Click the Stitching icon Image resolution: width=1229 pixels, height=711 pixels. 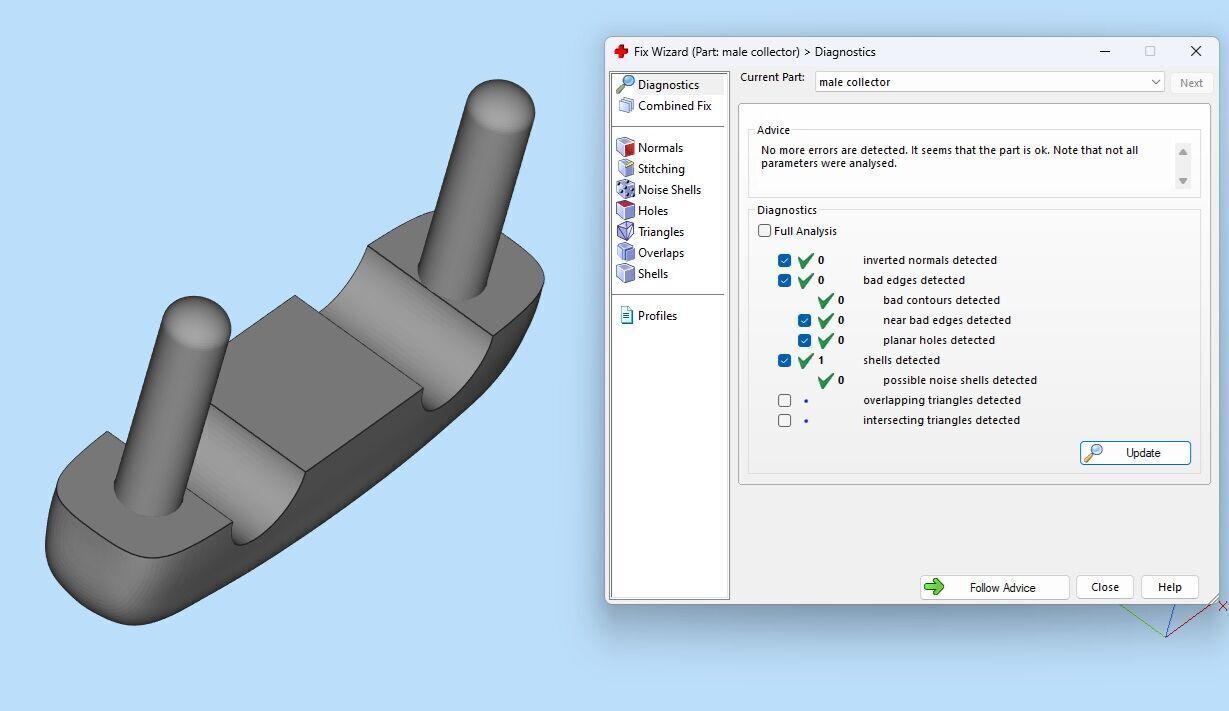[x=626, y=168]
